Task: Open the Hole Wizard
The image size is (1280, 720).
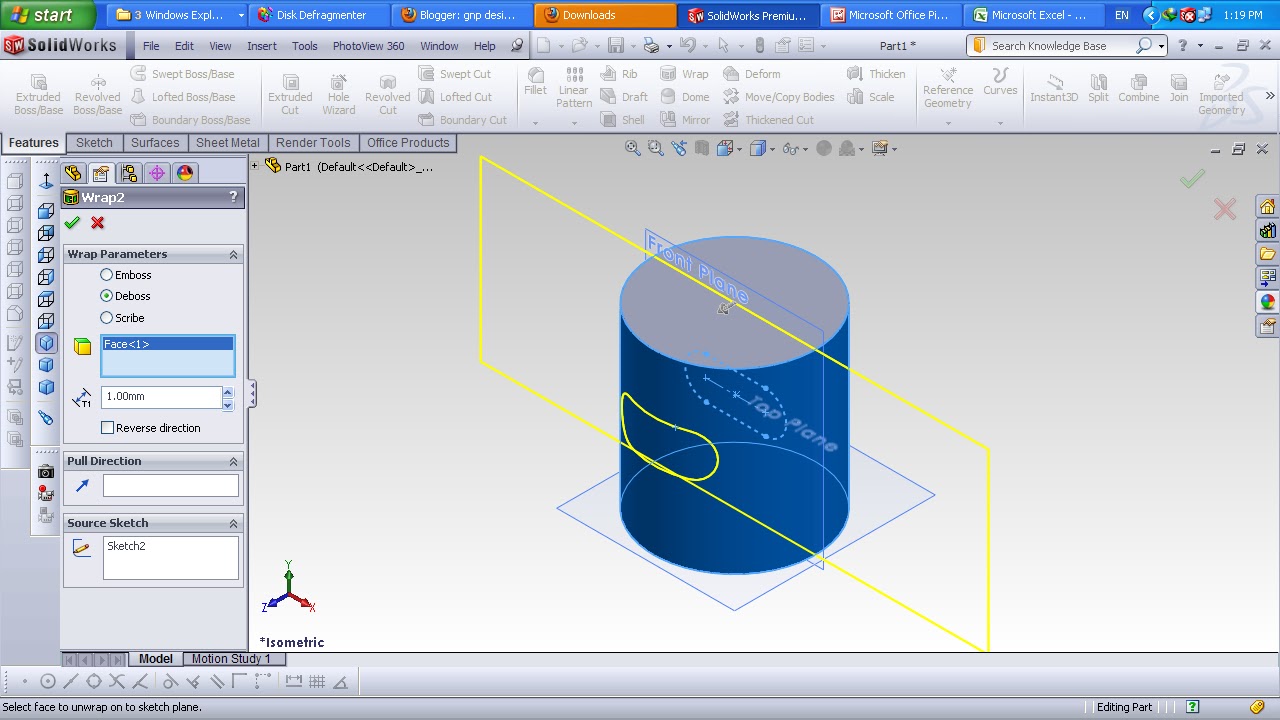Action: click(x=338, y=90)
